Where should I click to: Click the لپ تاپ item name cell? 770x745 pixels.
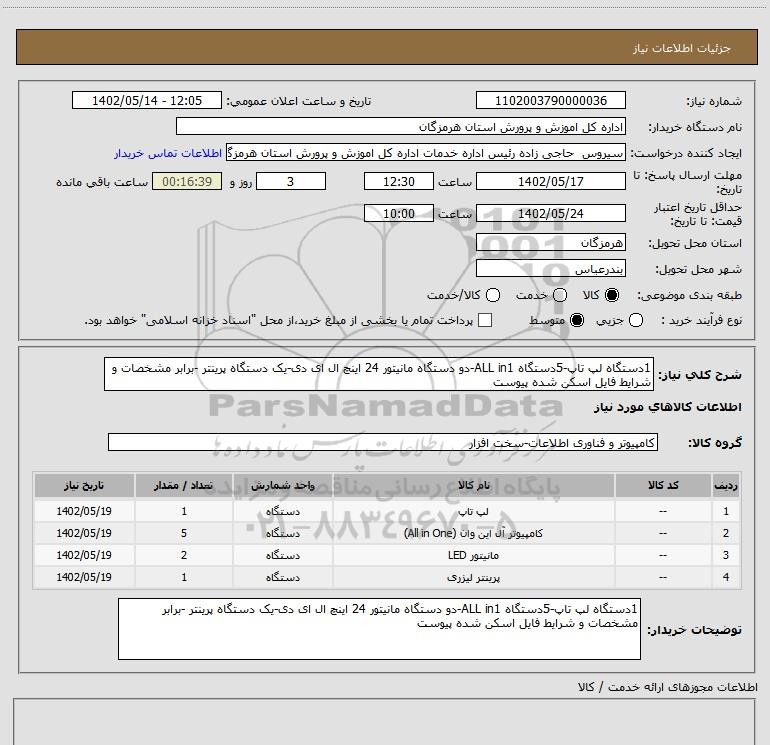click(x=473, y=511)
